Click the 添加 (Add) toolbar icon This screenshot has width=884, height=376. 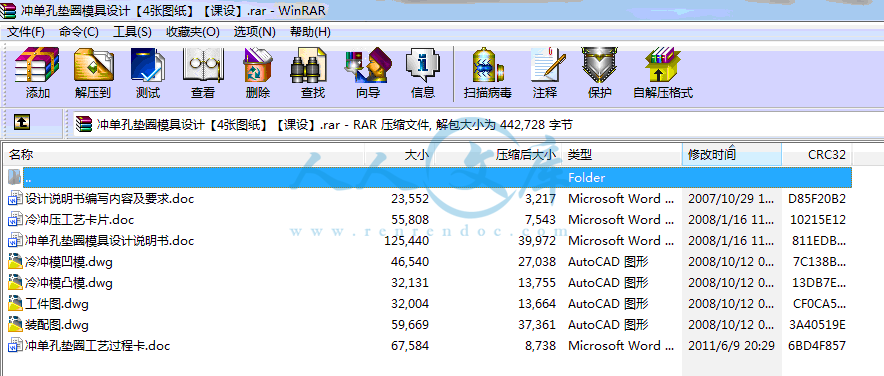[37, 73]
